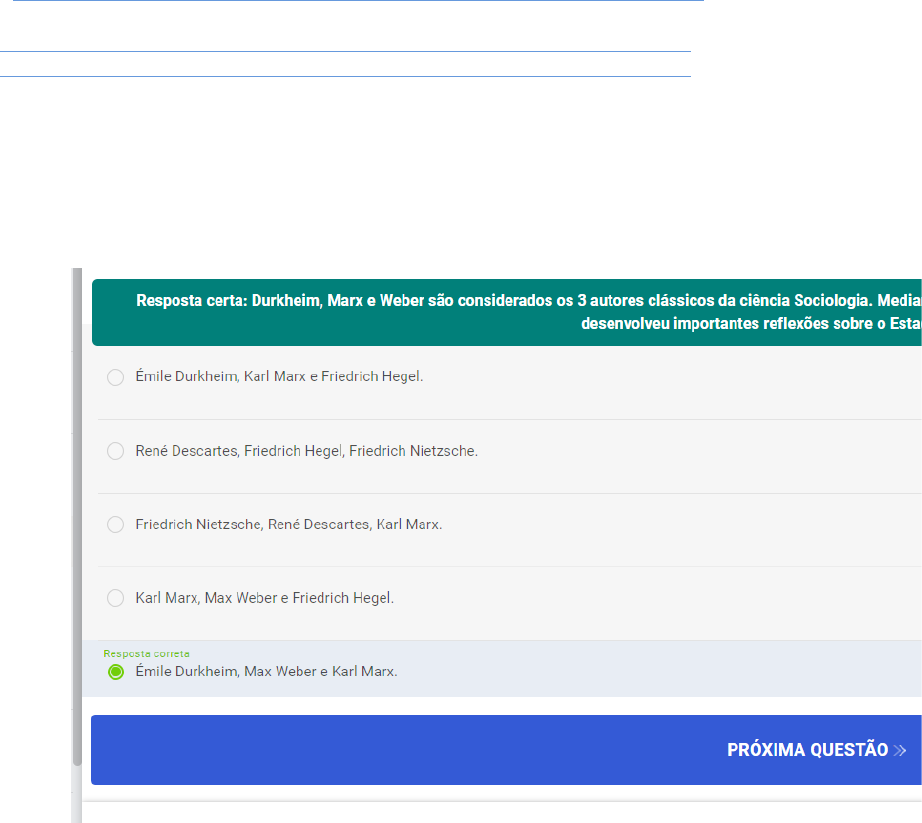
Task: Select radio for Descartes, Hegel, Nietzsche option
Action: [x=115, y=451]
